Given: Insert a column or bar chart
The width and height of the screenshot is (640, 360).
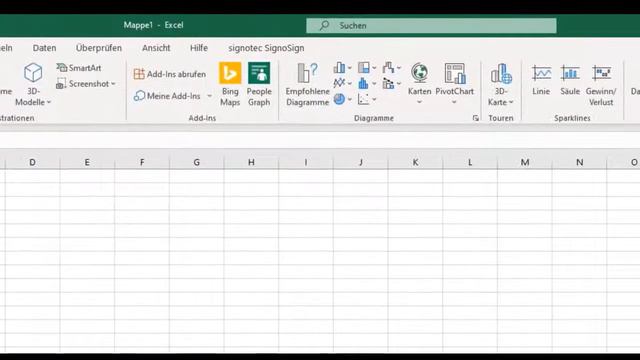Looking at the screenshot, I should click(x=339, y=68).
